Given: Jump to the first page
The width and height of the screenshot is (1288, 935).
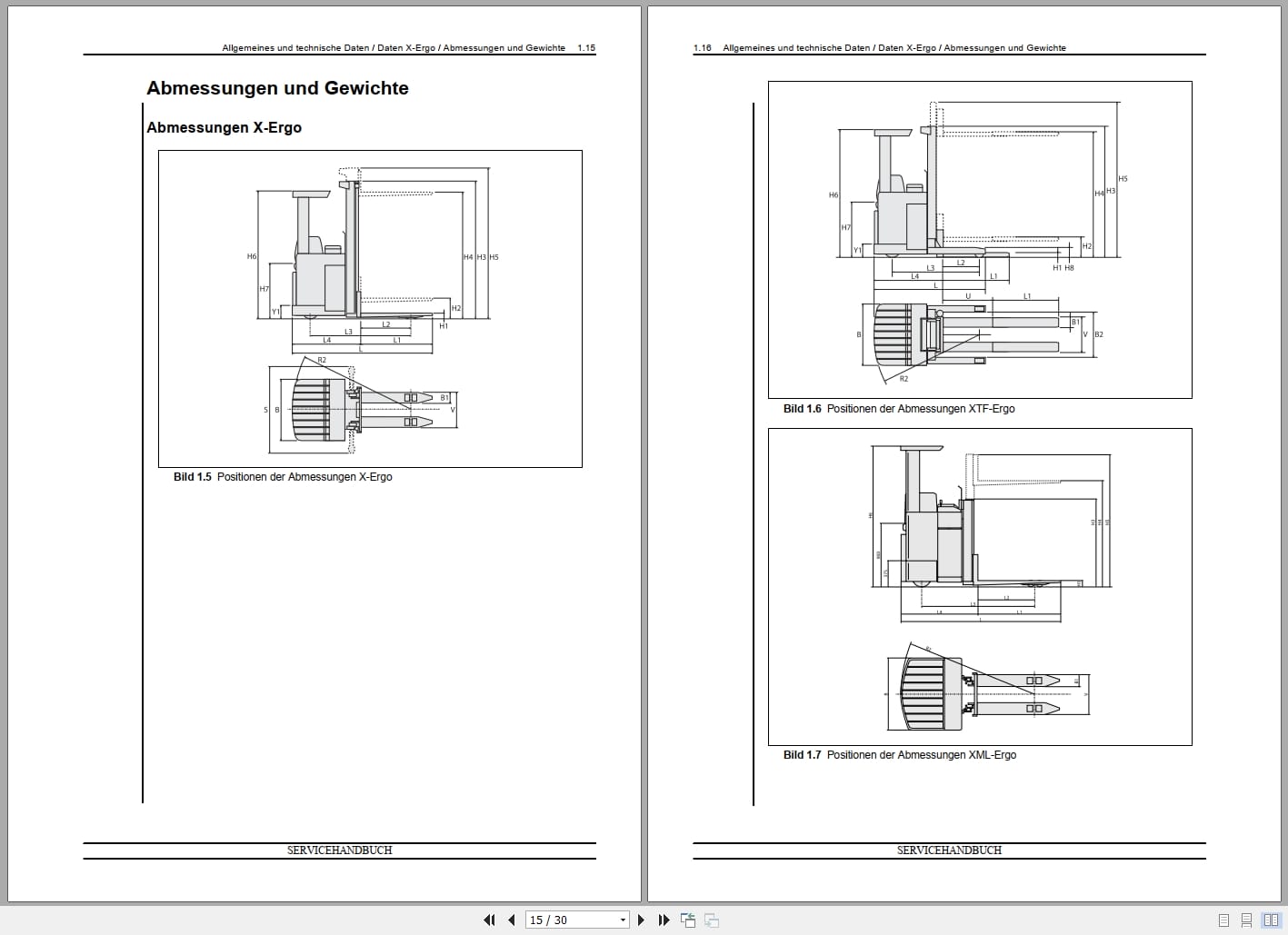Looking at the screenshot, I should point(489,920).
